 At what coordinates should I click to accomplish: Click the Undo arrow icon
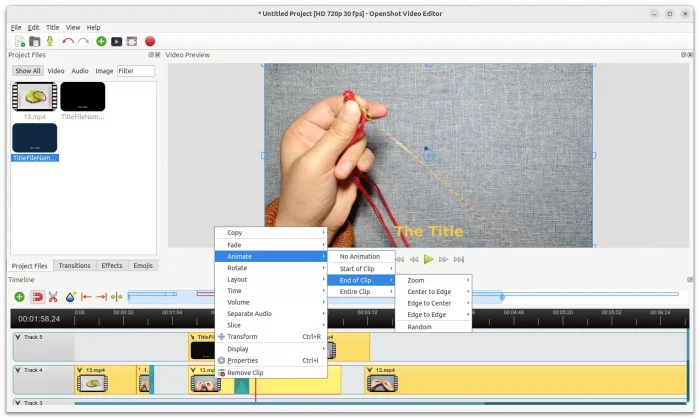tap(68, 41)
